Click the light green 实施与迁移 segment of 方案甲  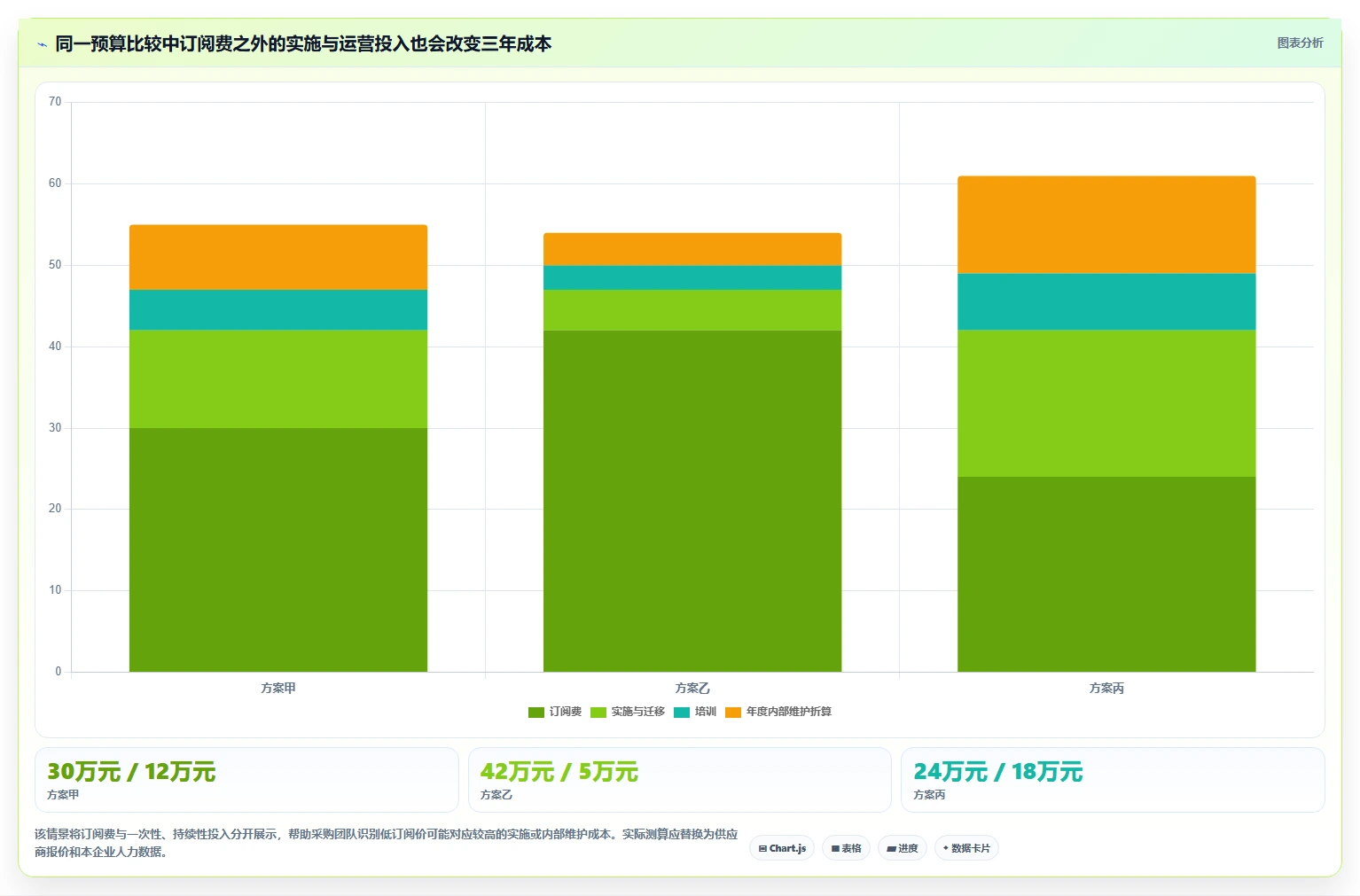point(278,379)
